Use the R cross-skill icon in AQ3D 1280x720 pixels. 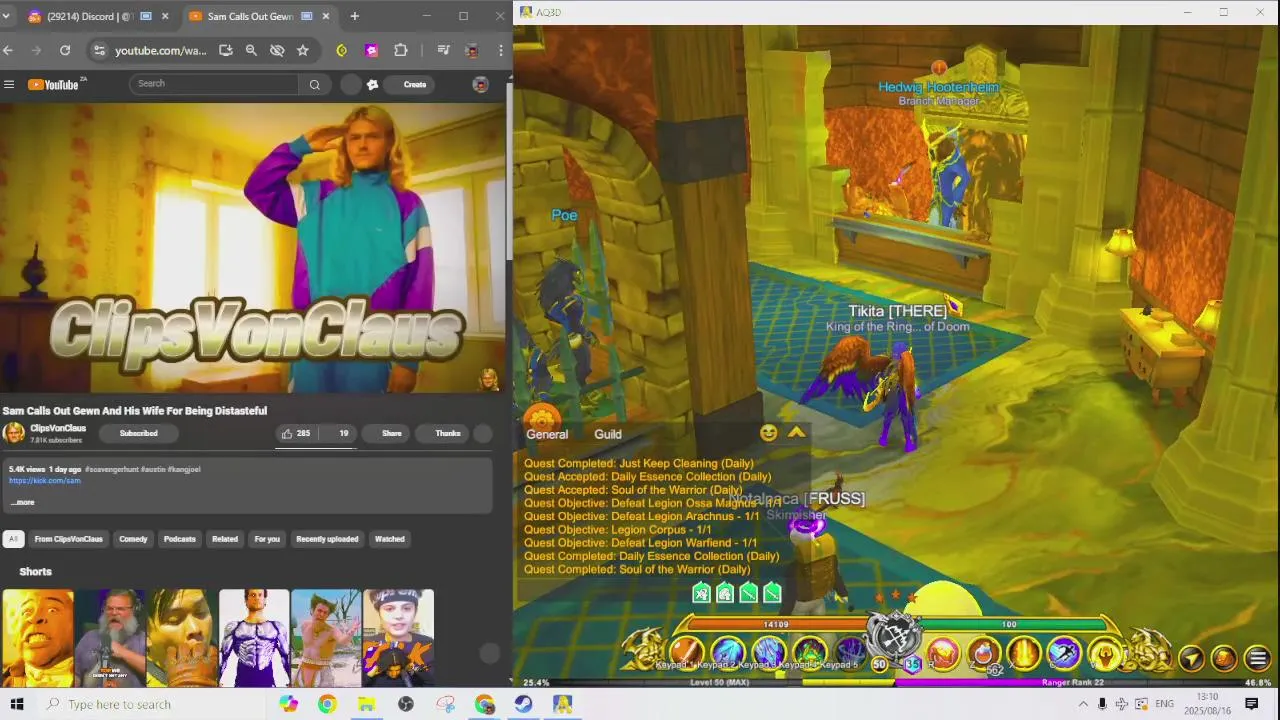pos(942,654)
